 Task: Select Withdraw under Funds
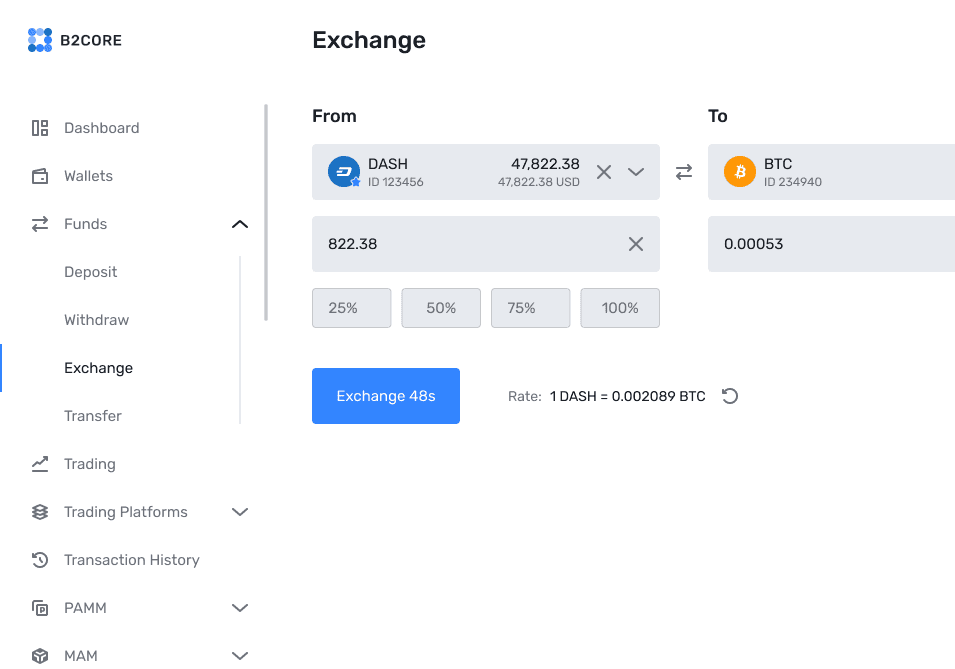pos(96,320)
